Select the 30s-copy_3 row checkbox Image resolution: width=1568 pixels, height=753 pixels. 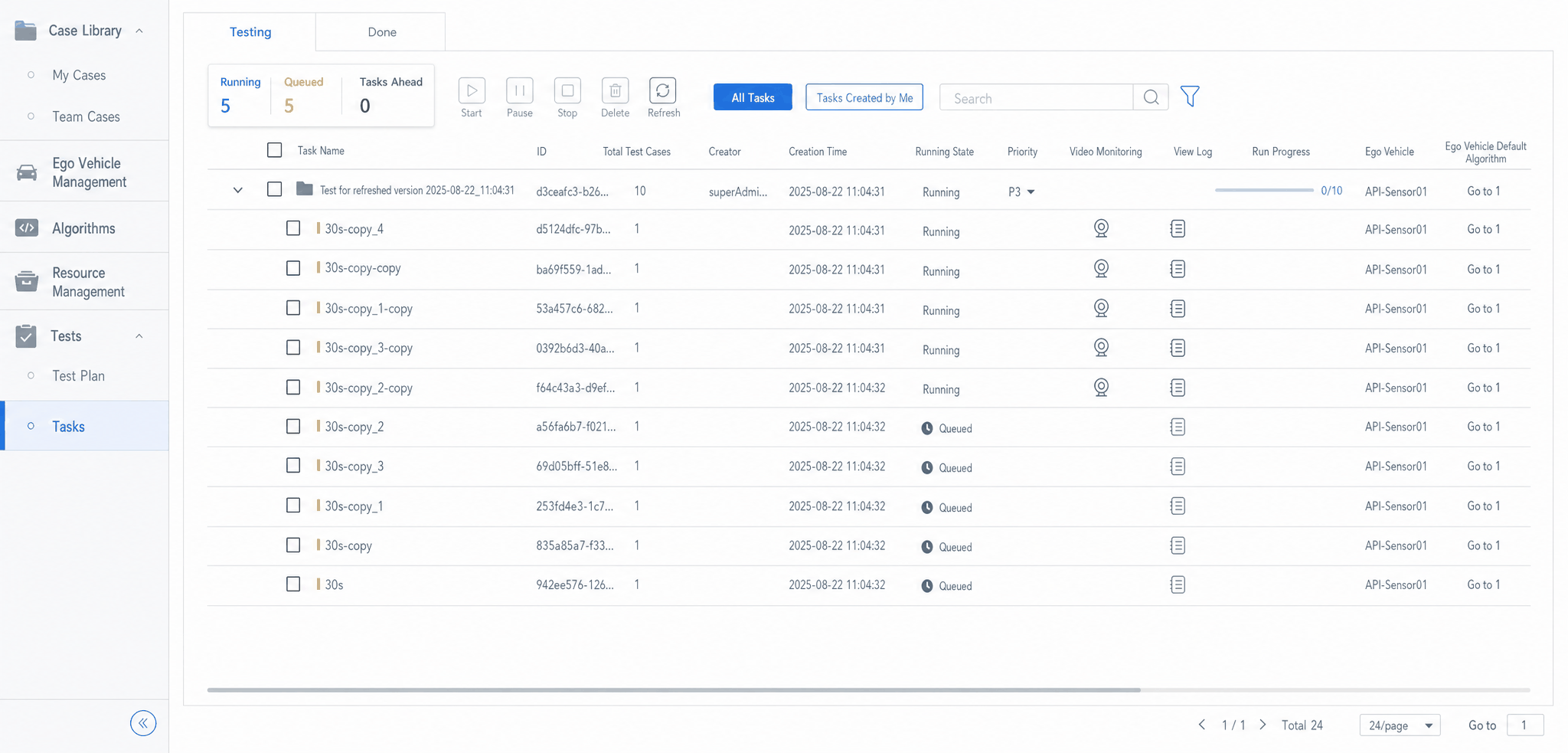tap(293, 466)
